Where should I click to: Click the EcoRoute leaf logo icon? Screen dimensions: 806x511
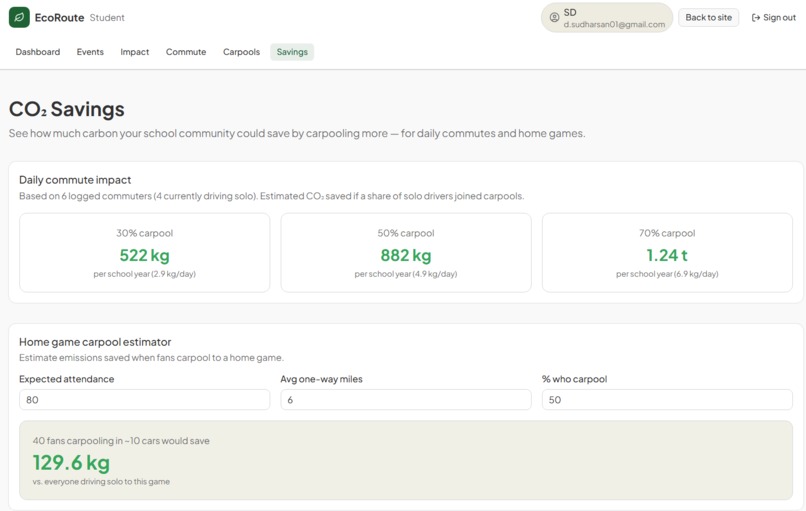point(19,17)
